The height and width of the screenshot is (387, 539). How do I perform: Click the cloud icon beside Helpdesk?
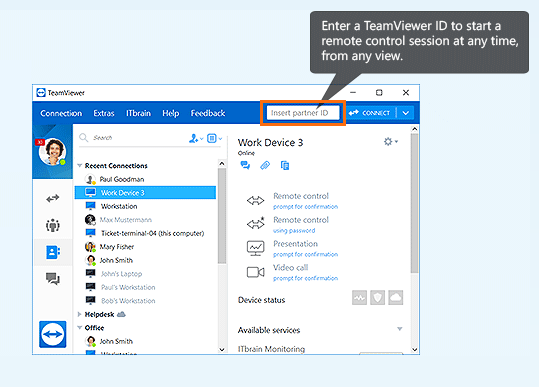tap(121, 314)
